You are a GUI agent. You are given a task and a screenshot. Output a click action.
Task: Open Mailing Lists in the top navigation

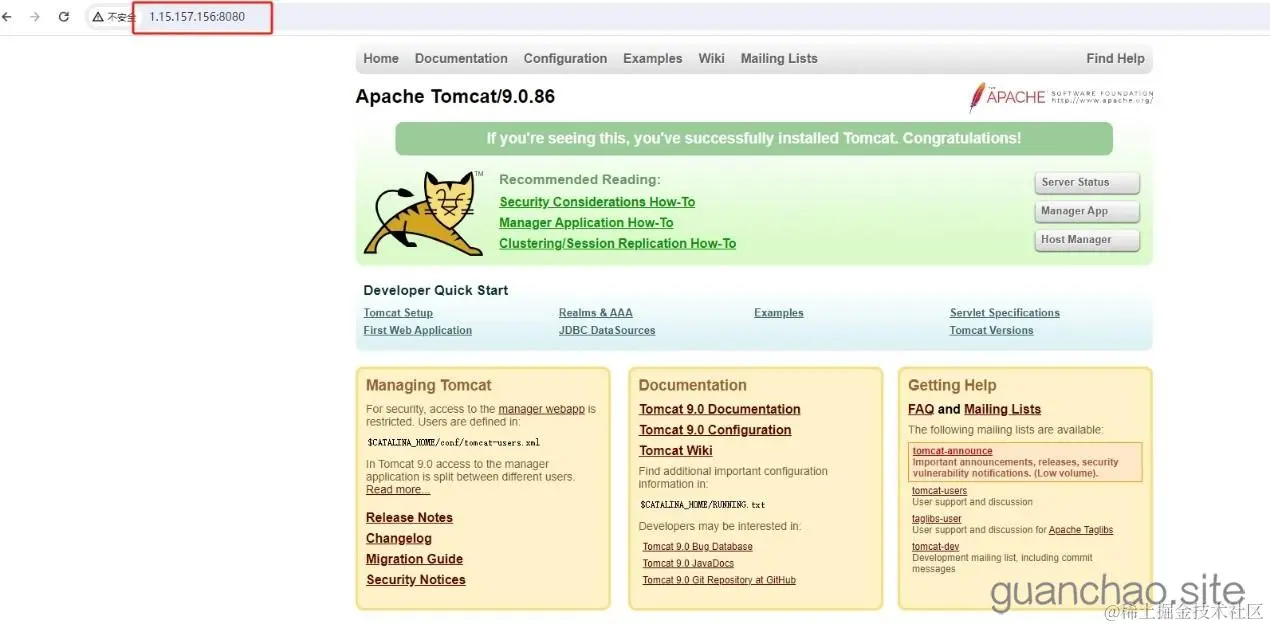click(x=779, y=59)
